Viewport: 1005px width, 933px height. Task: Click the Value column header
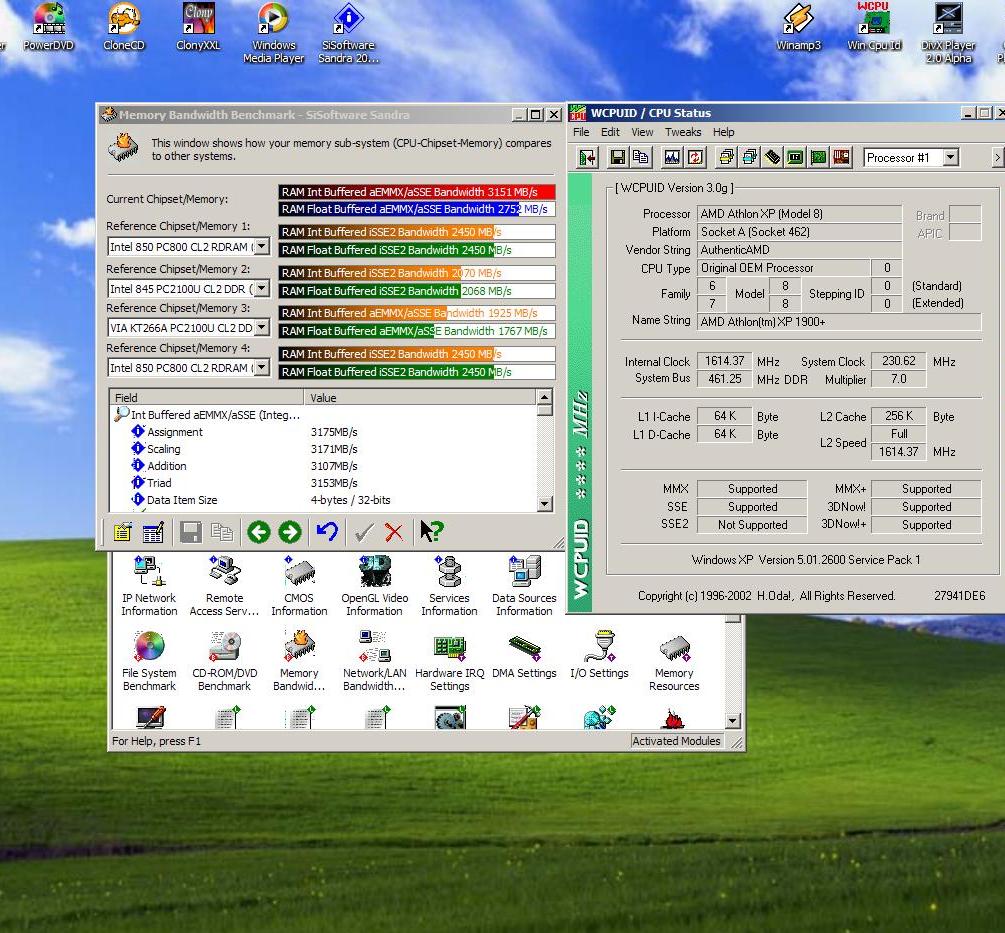(420, 397)
